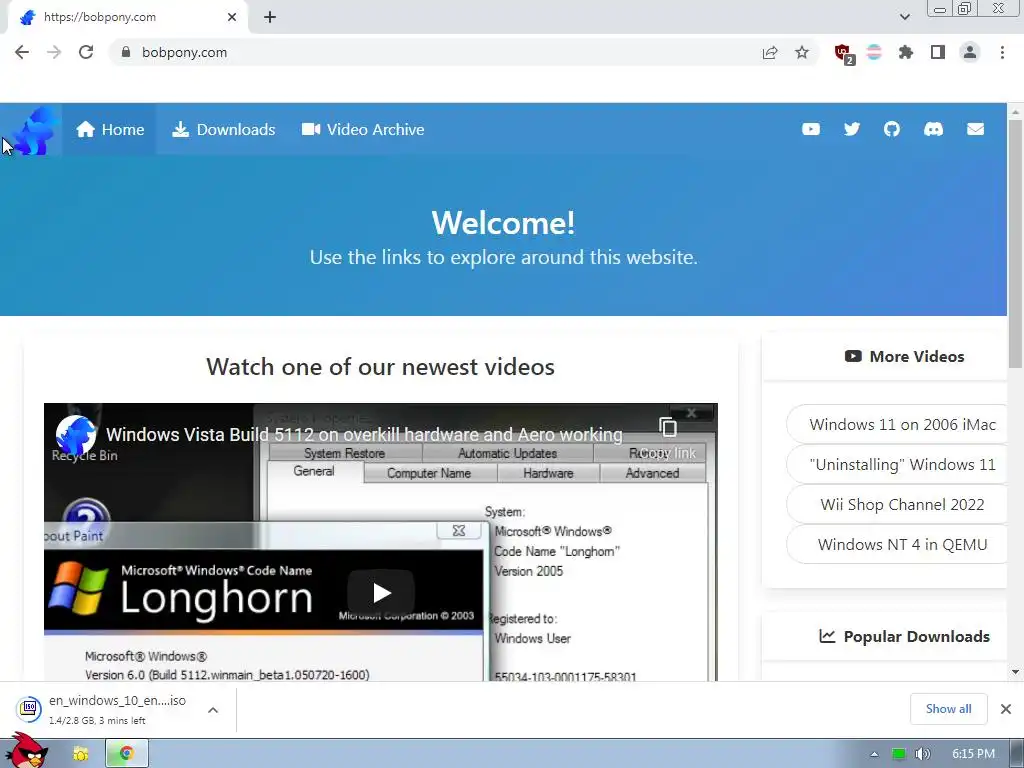Play the Windows Vista Build 5112 video

click(x=381, y=593)
